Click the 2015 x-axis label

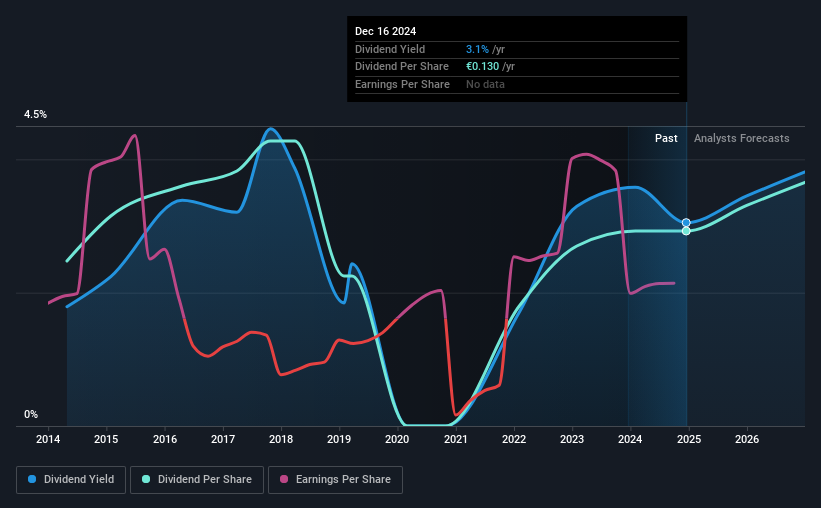coord(106,439)
